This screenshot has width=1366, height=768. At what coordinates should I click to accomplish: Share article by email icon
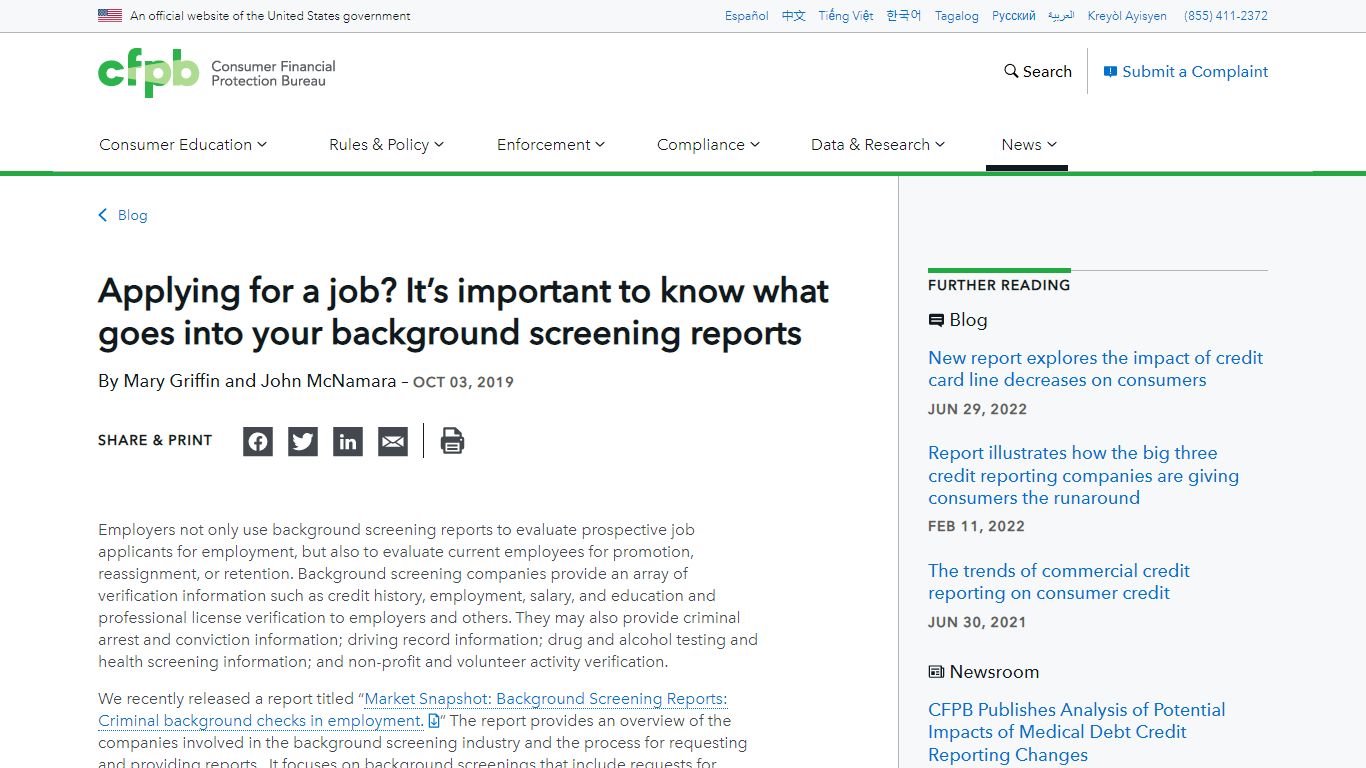[393, 441]
